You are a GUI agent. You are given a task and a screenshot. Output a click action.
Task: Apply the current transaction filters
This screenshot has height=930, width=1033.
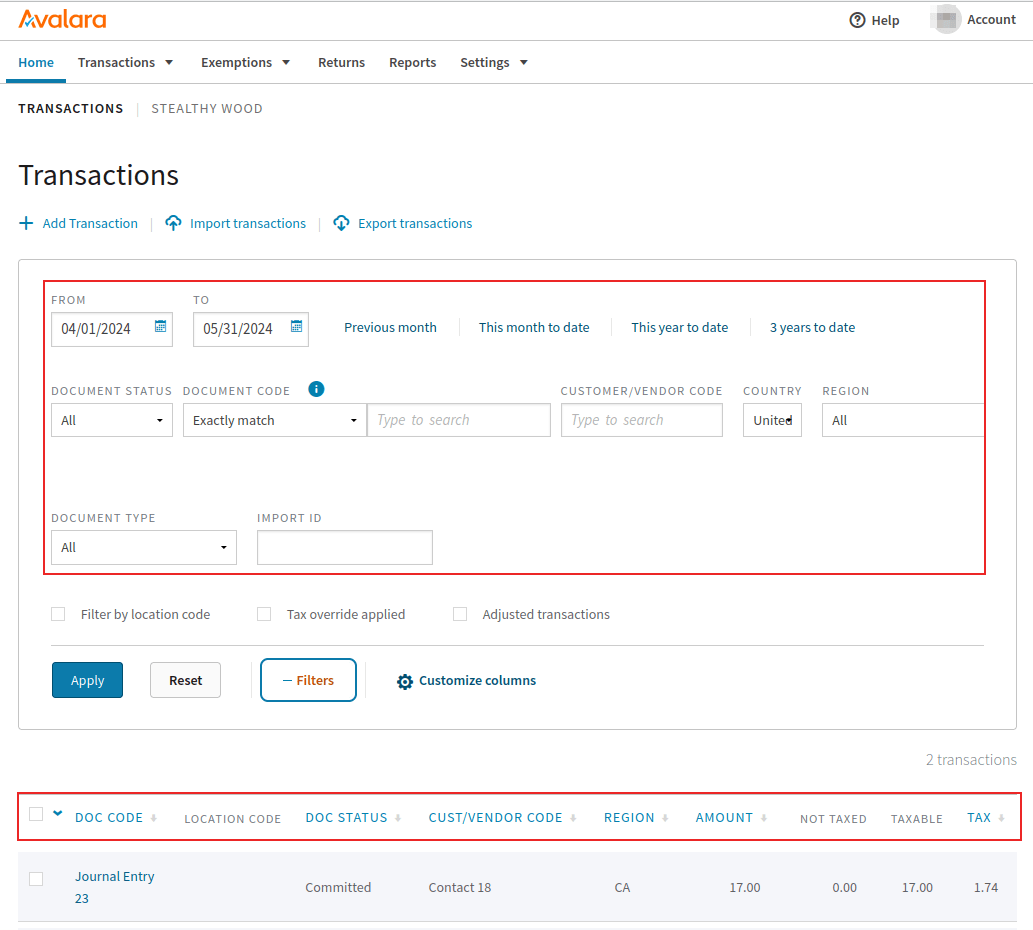(87, 680)
